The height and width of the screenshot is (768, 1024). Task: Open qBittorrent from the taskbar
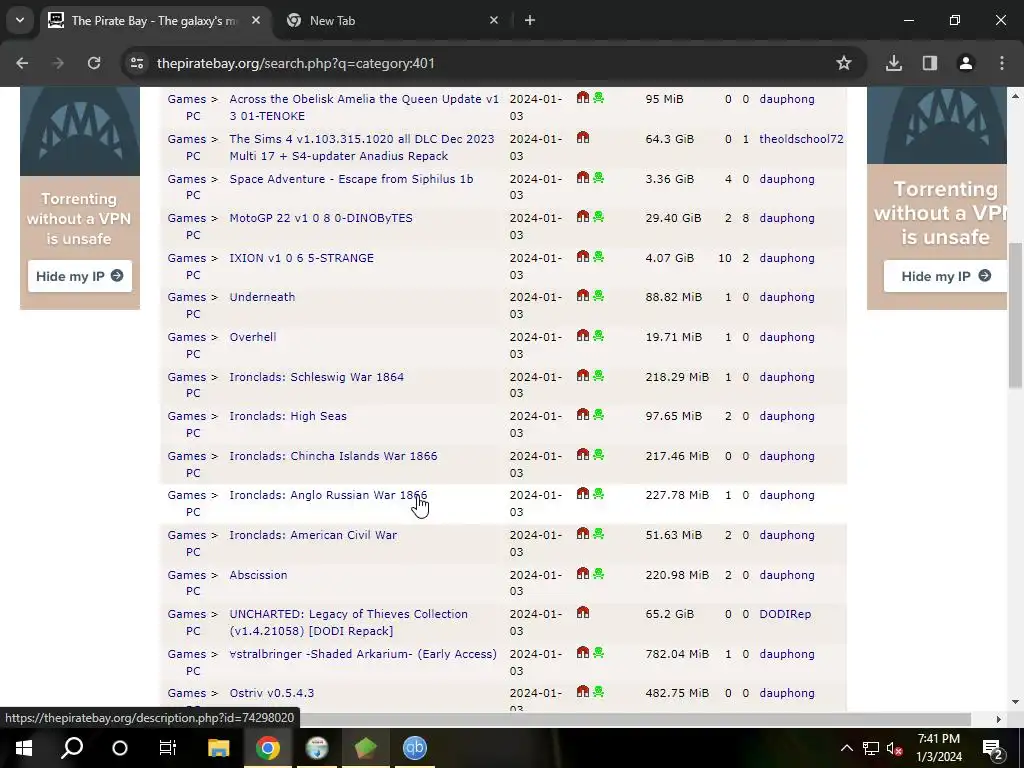pos(415,748)
